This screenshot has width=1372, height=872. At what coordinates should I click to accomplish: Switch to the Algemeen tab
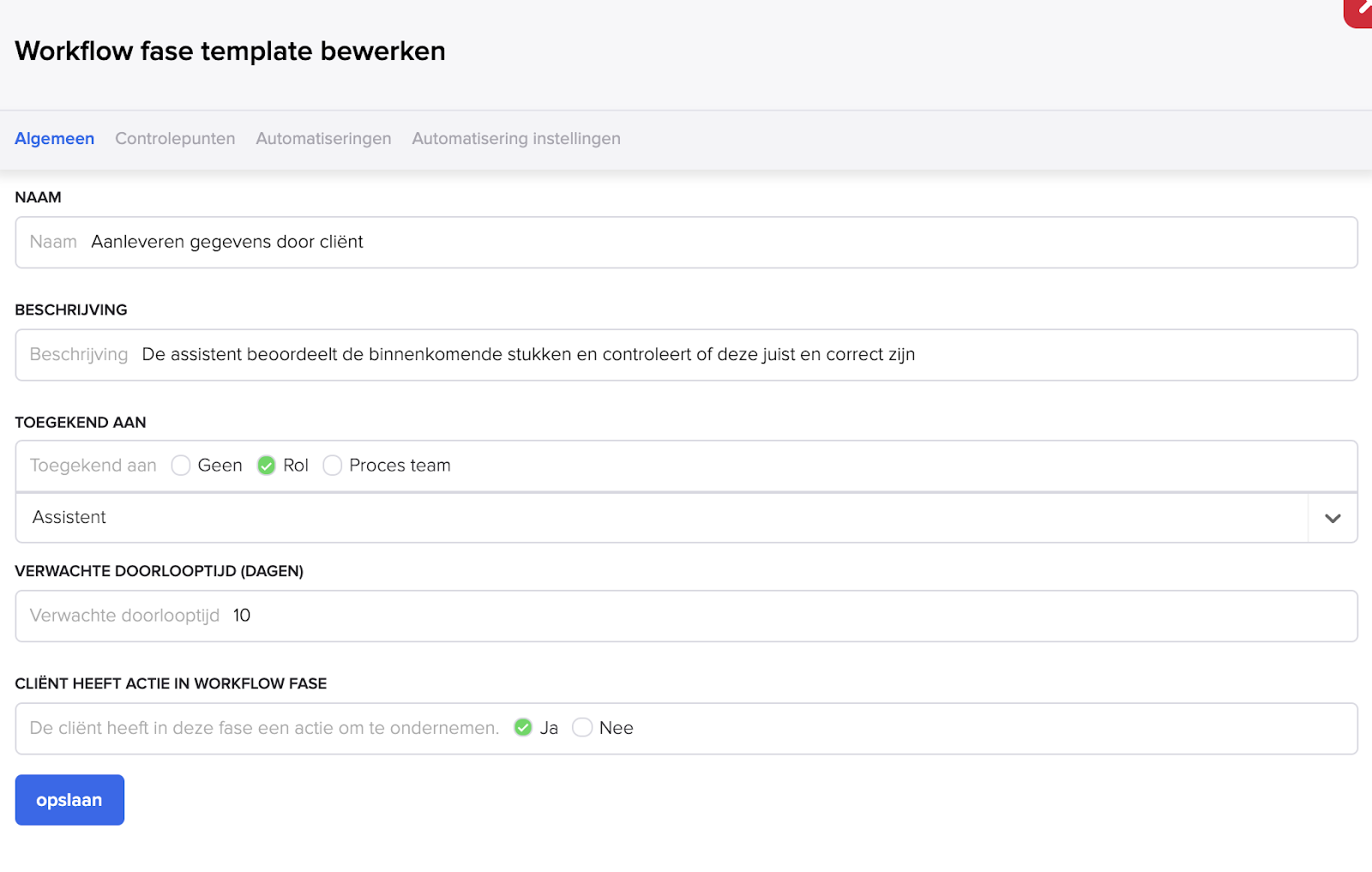[55, 139]
